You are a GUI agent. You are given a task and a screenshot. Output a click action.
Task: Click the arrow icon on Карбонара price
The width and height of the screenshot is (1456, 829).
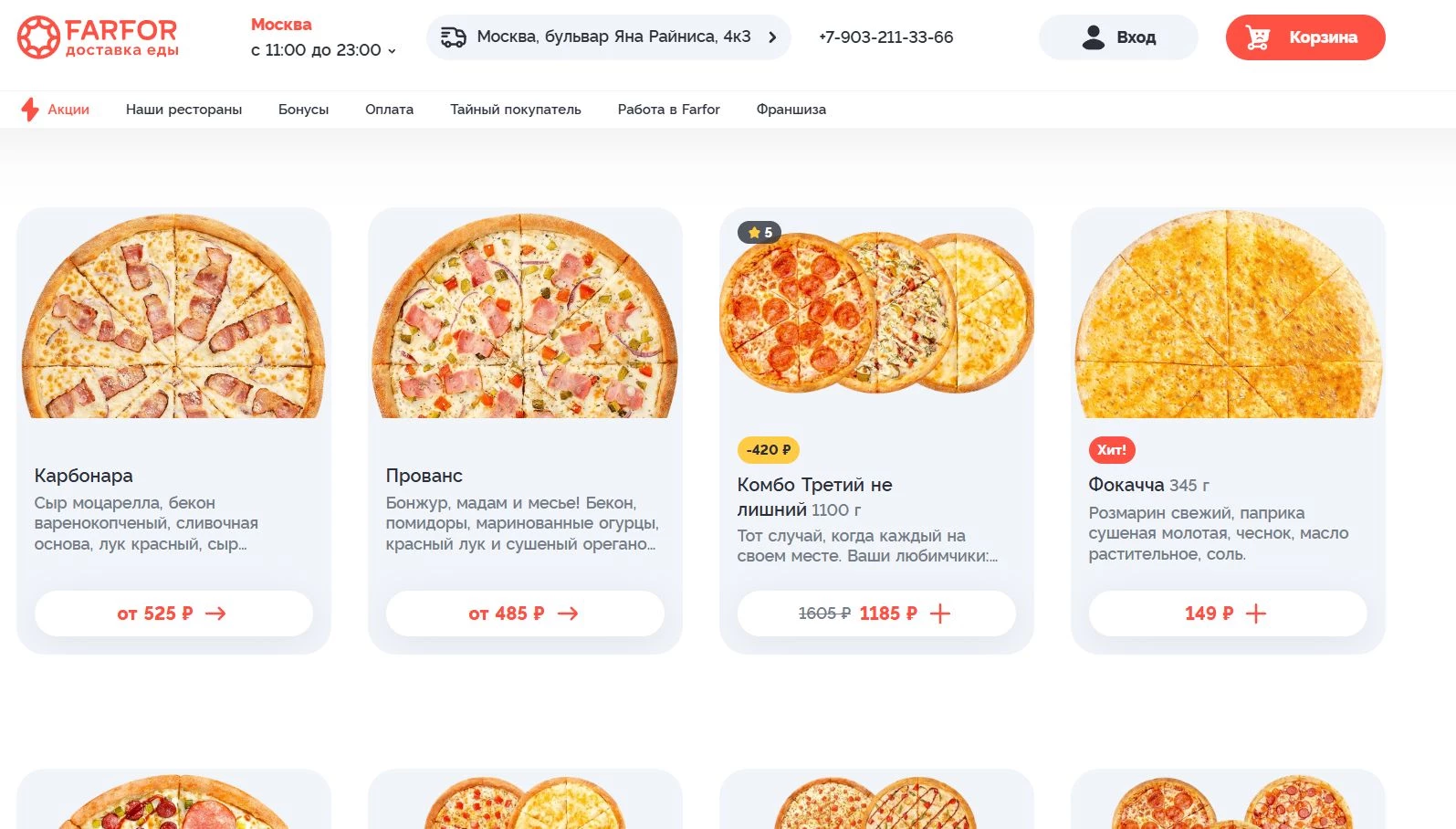tap(215, 614)
